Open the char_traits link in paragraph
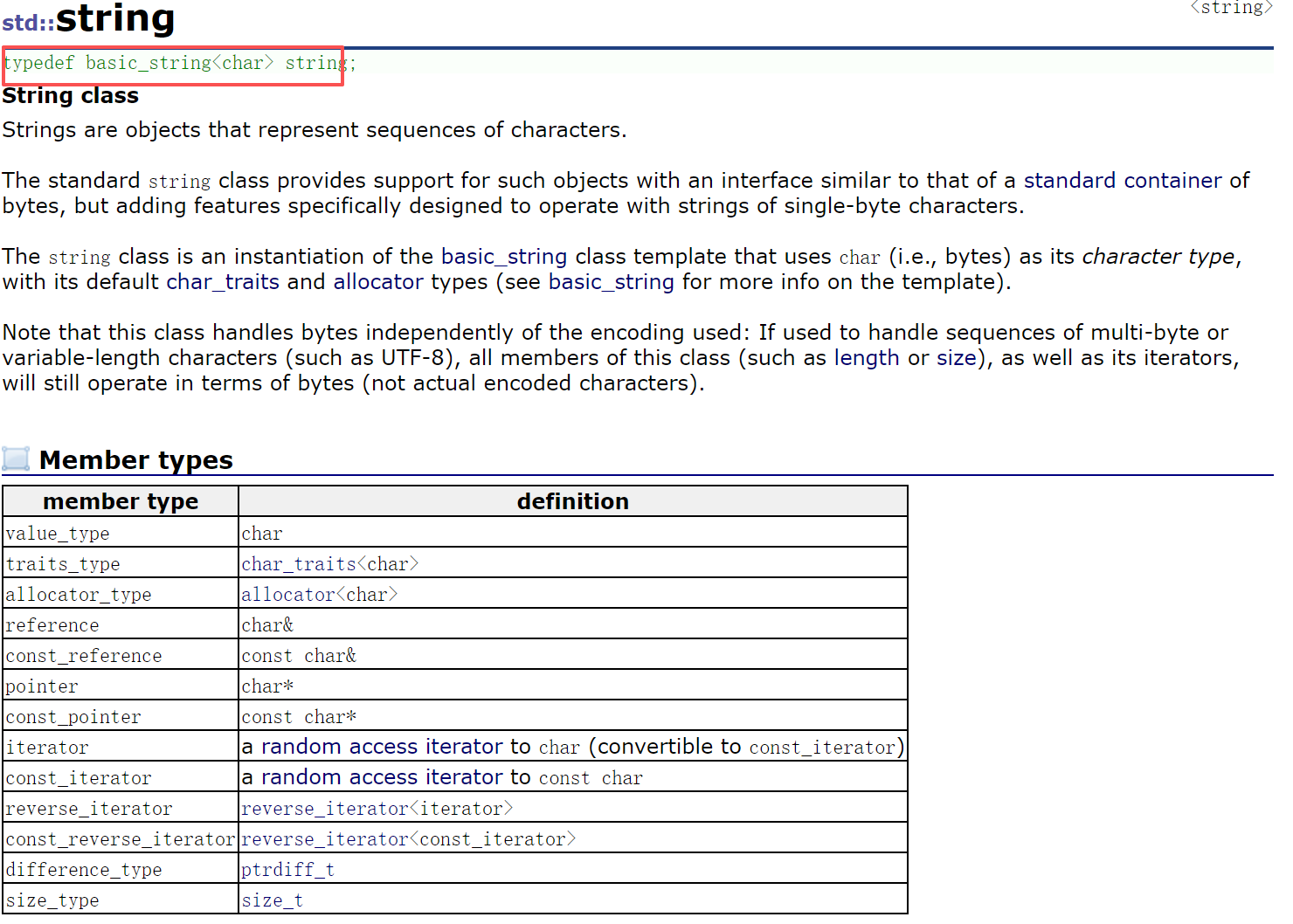The image size is (1293, 924). 223,282
